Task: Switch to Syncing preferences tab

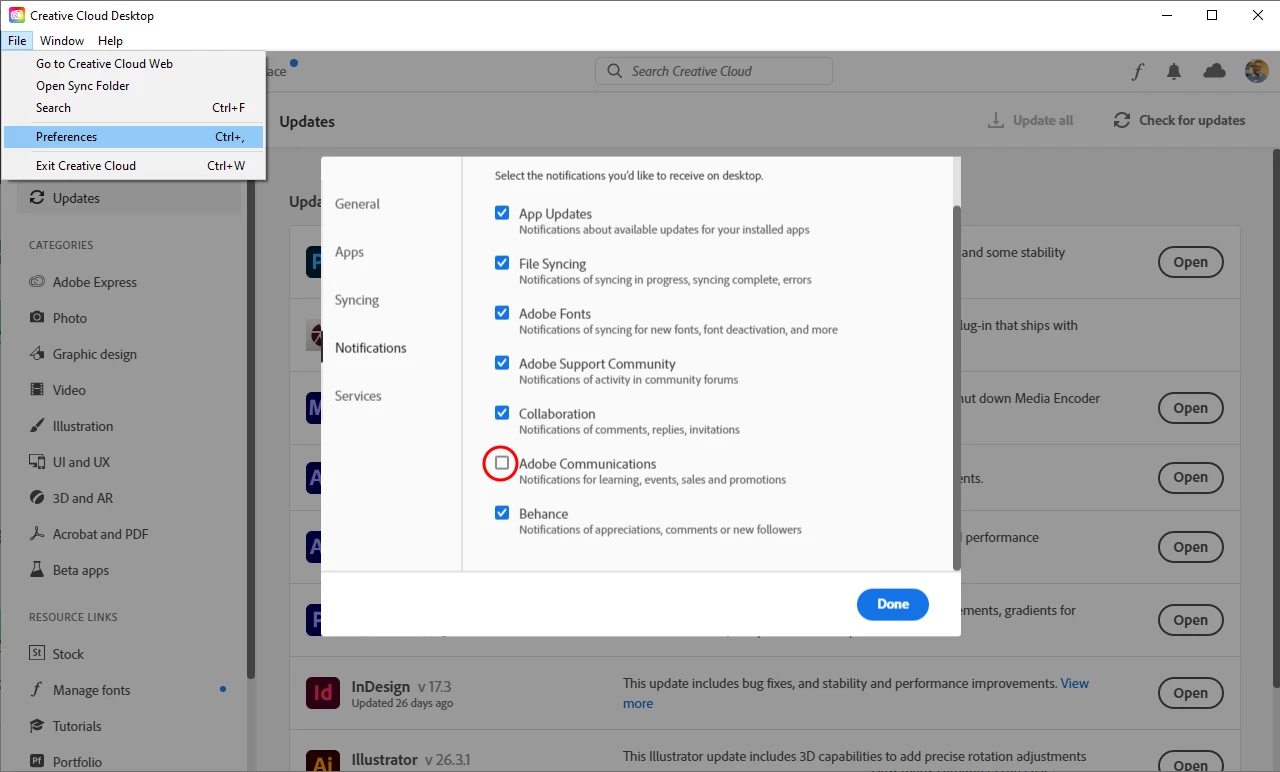Action: tap(357, 300)
